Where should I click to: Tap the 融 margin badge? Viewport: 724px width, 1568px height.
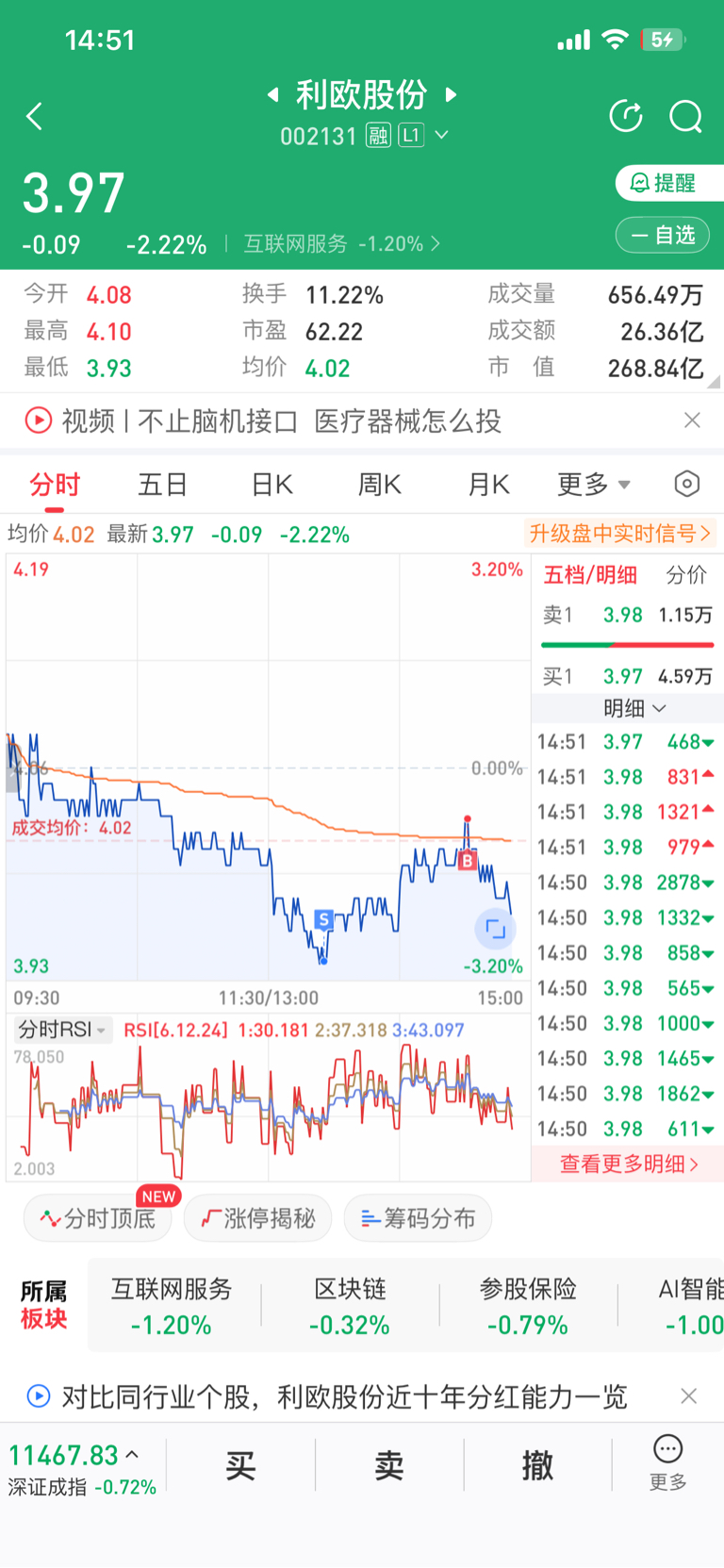tap(378, 136)
